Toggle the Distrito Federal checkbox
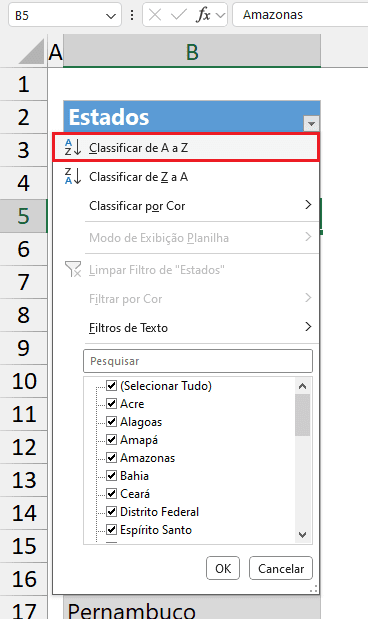Viewport: 368px width, 619px height. [112, 512]
